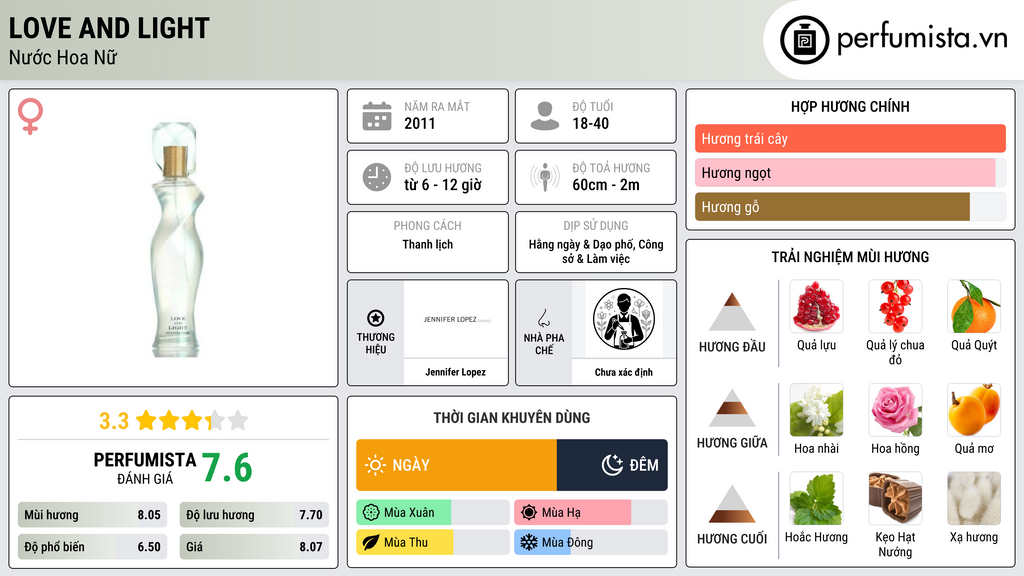Click the Hương giữa pyramid icon
1024x576 pixels.
[732, 408]
